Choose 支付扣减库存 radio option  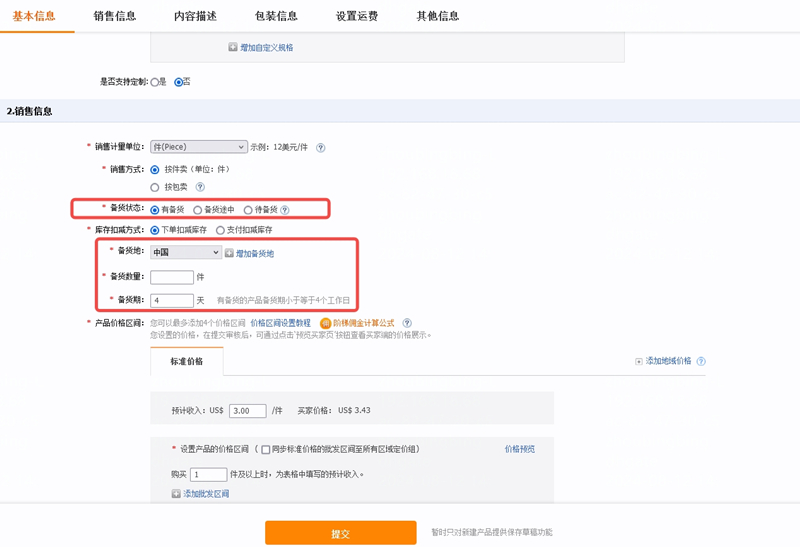tap(220, 230)
